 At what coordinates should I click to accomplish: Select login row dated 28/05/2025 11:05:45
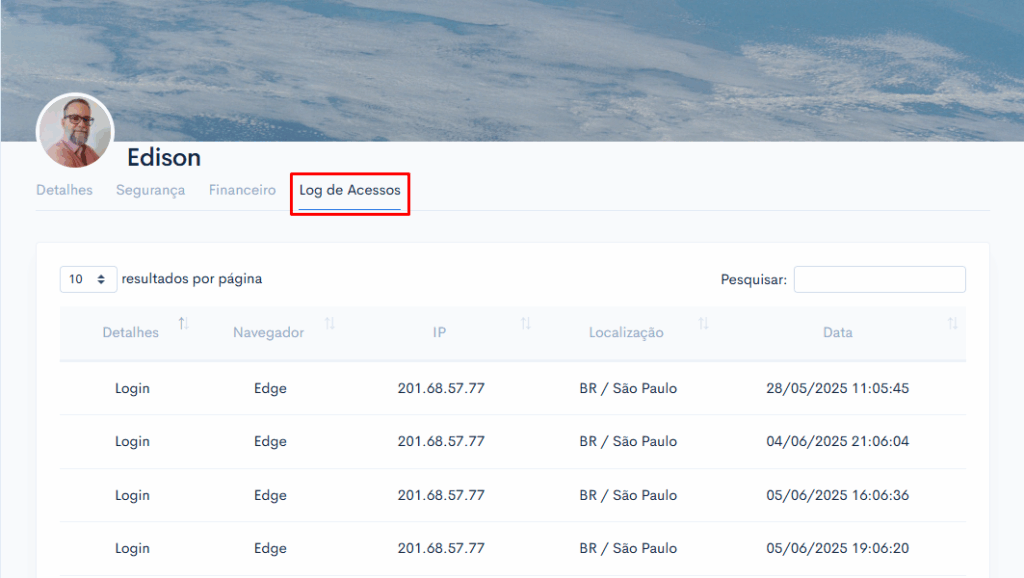513,389
